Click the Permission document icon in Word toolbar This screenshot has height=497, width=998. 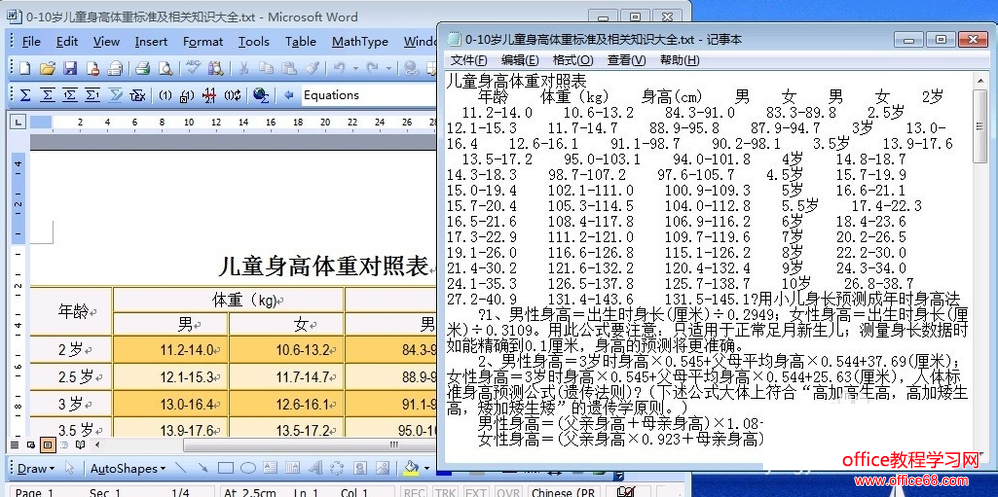93,68
